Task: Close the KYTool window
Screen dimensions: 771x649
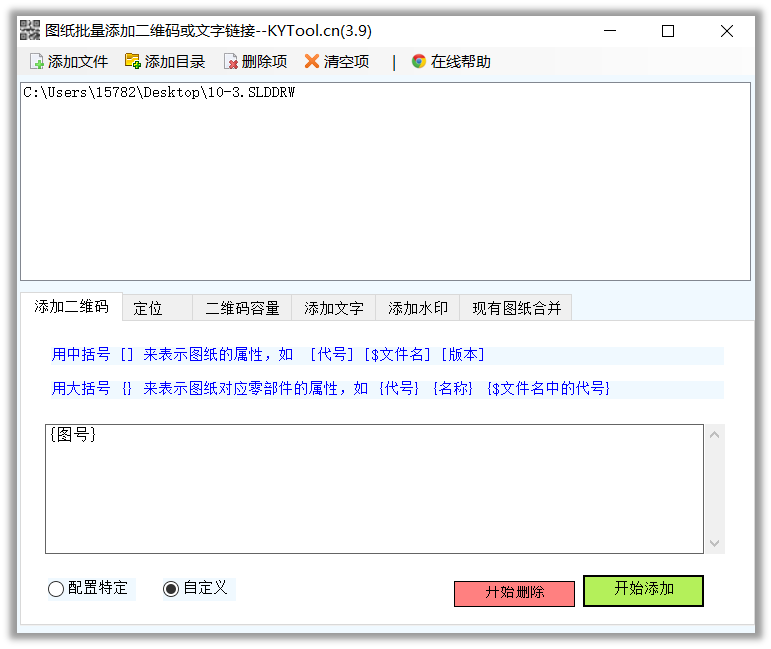Action: pos(726,31)
